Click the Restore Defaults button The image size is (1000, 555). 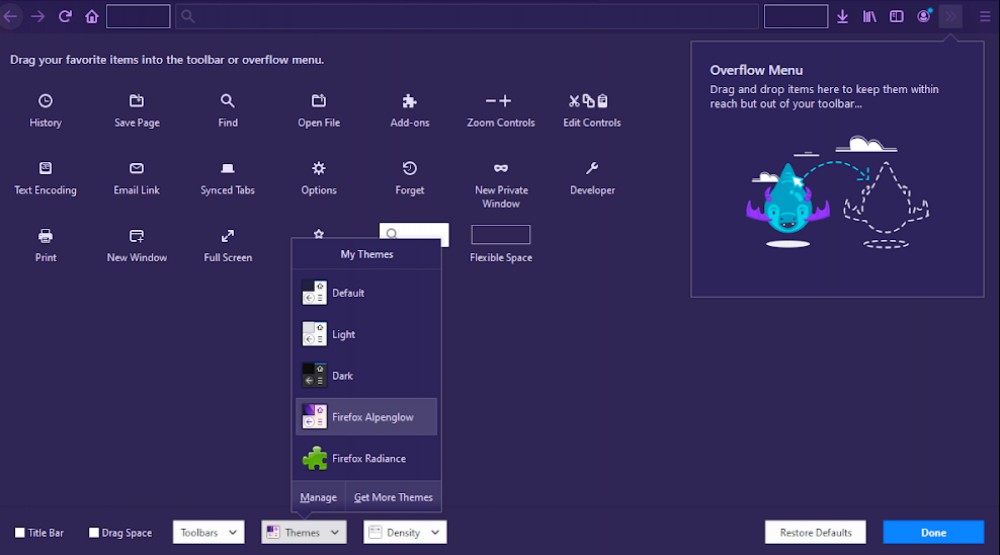[816, 532]
